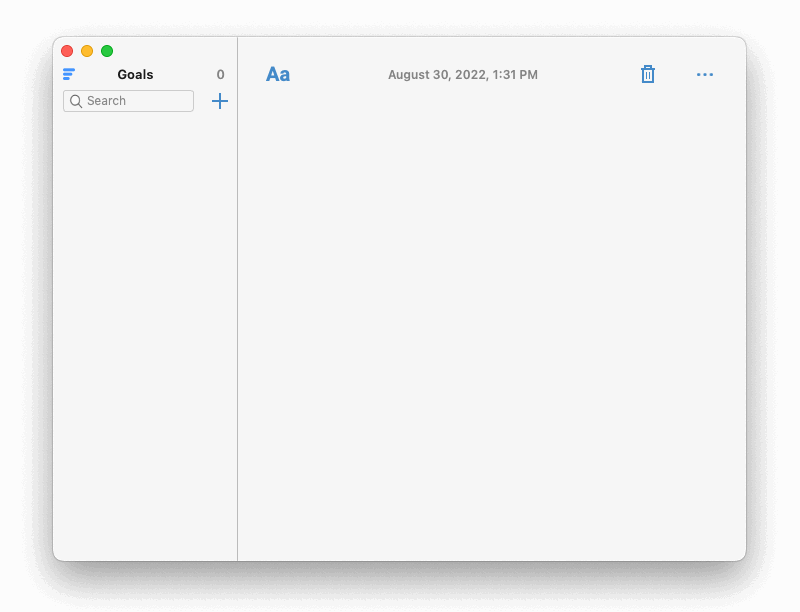Place cursor in the empty note editor area
This screenshot has width=800, height=612.
492,326
